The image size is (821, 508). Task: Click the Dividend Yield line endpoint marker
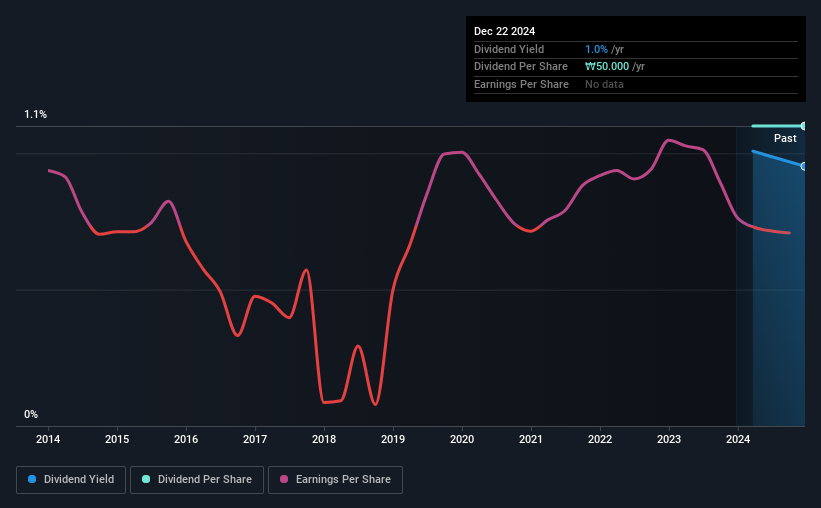point(803,167)
